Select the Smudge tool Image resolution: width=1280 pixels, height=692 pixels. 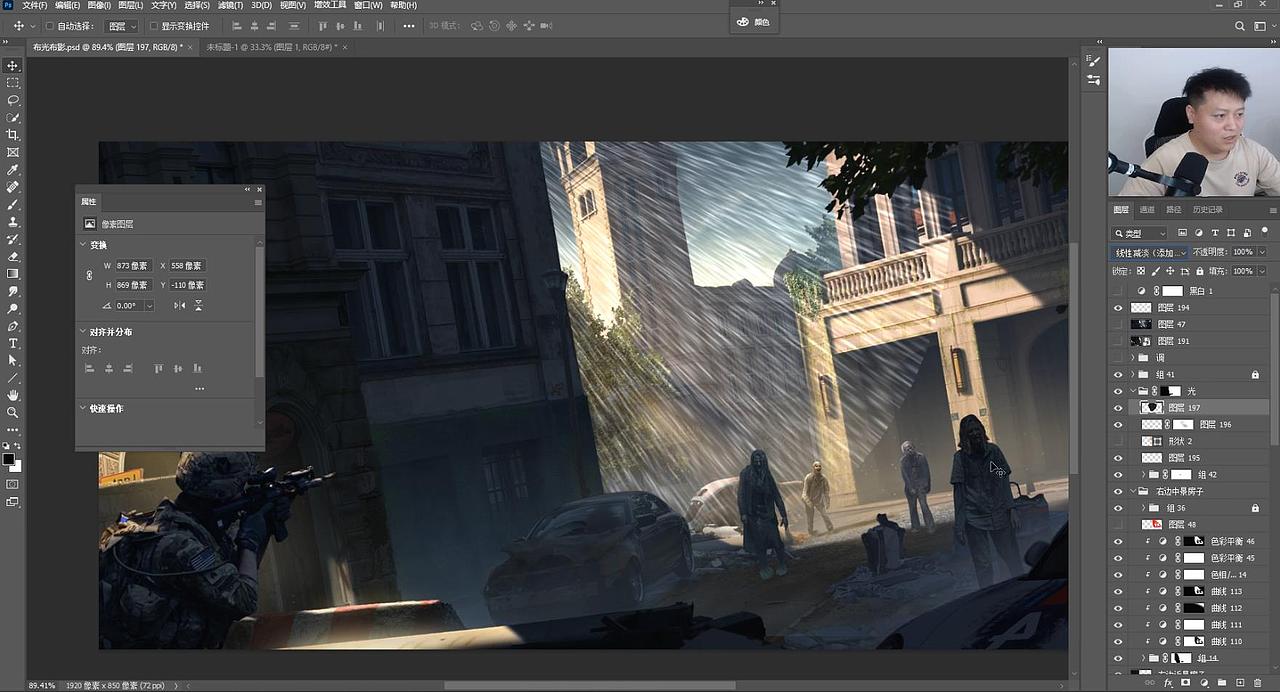pos(13,291)
